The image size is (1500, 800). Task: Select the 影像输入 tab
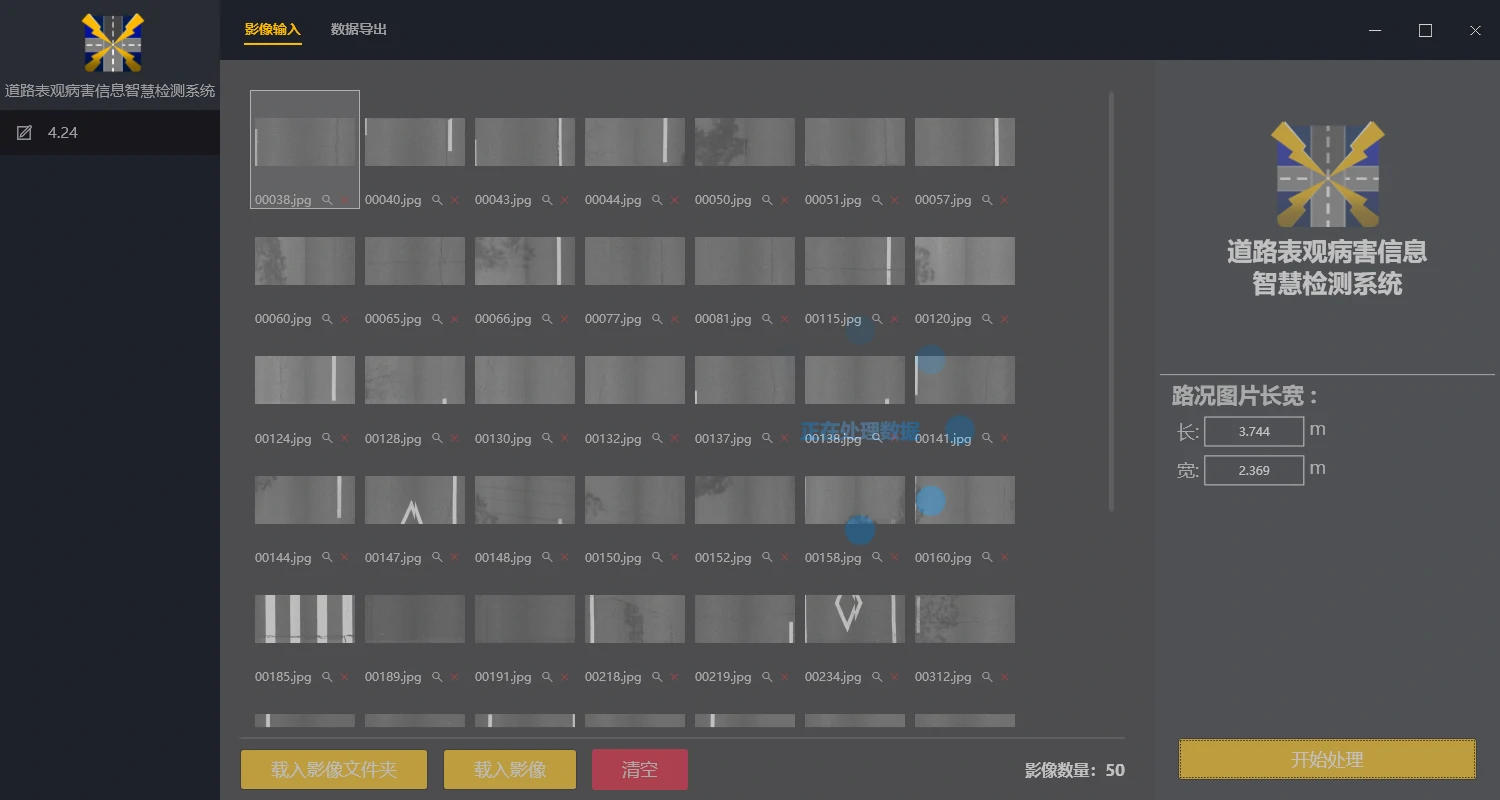point(272,30)
